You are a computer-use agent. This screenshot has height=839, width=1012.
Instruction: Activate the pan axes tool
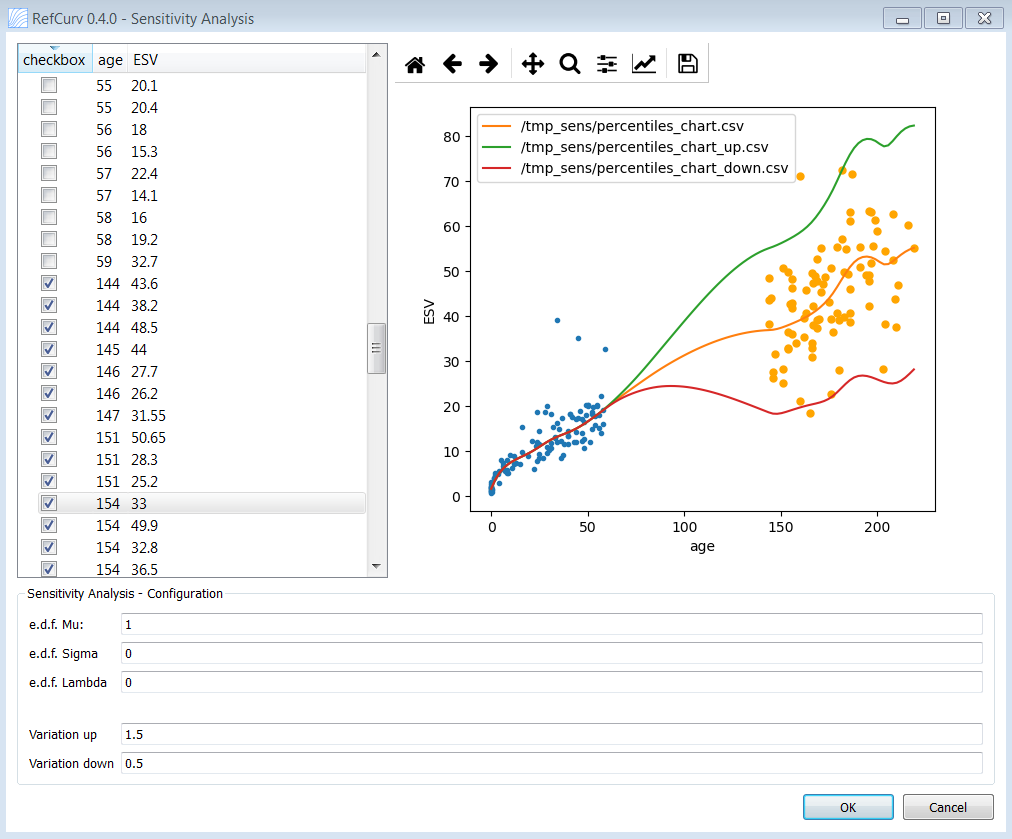click(533, 64)
